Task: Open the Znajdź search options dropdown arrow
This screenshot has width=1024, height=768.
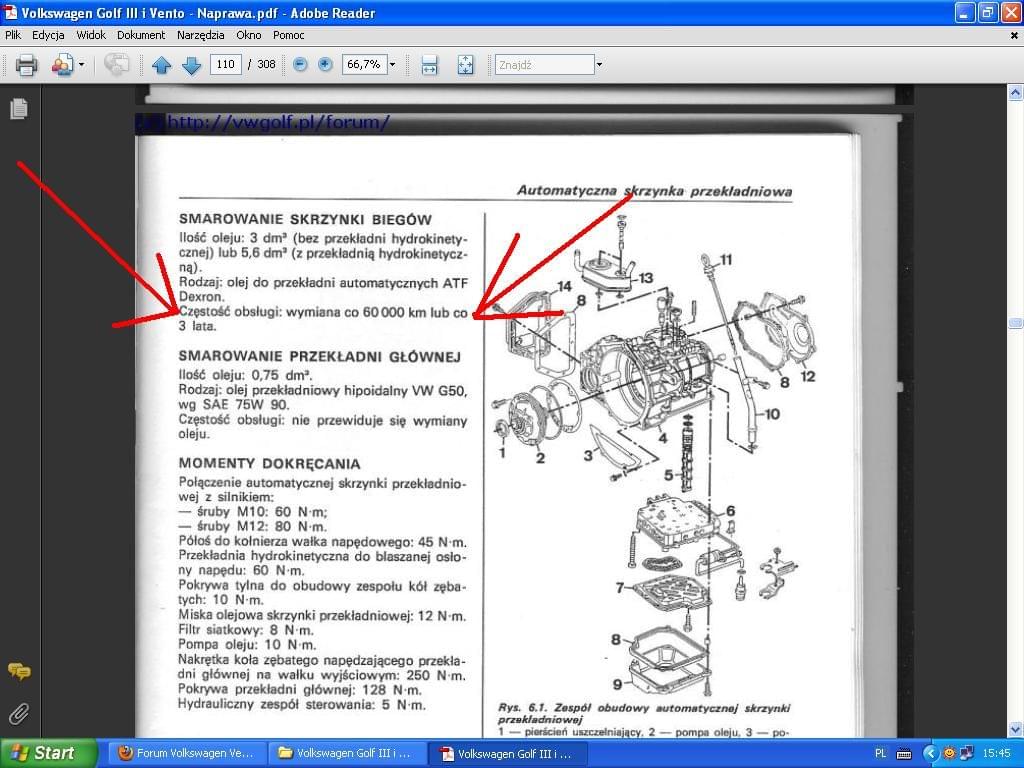Action: coord(599,65)
